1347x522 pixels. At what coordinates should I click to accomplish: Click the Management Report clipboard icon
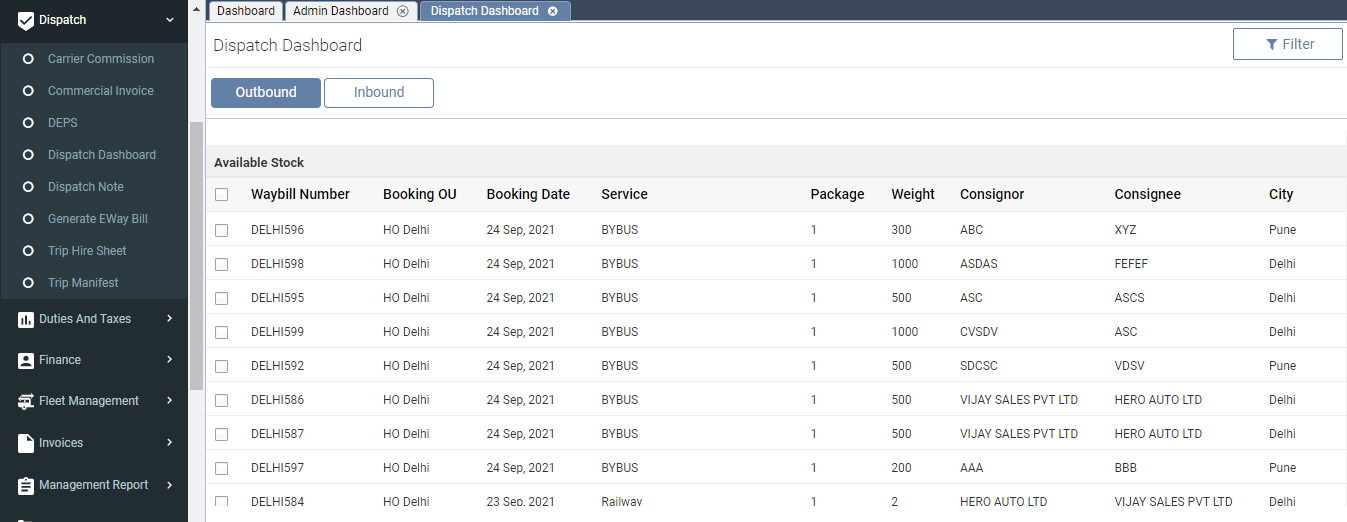tap(26, 485)
